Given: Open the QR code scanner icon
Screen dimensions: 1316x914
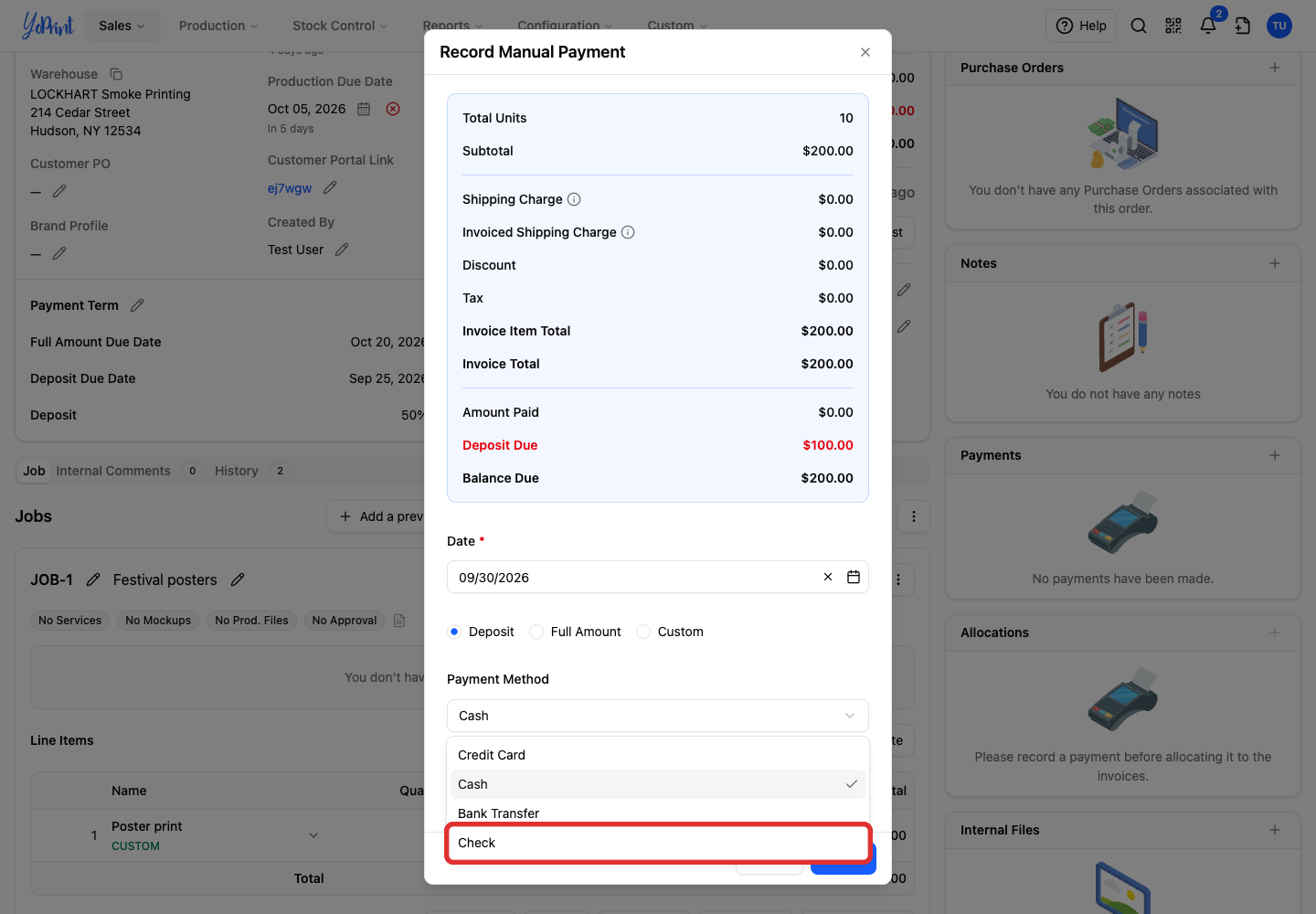Looking at the screenshot, I should click(x=1173, y=26).
